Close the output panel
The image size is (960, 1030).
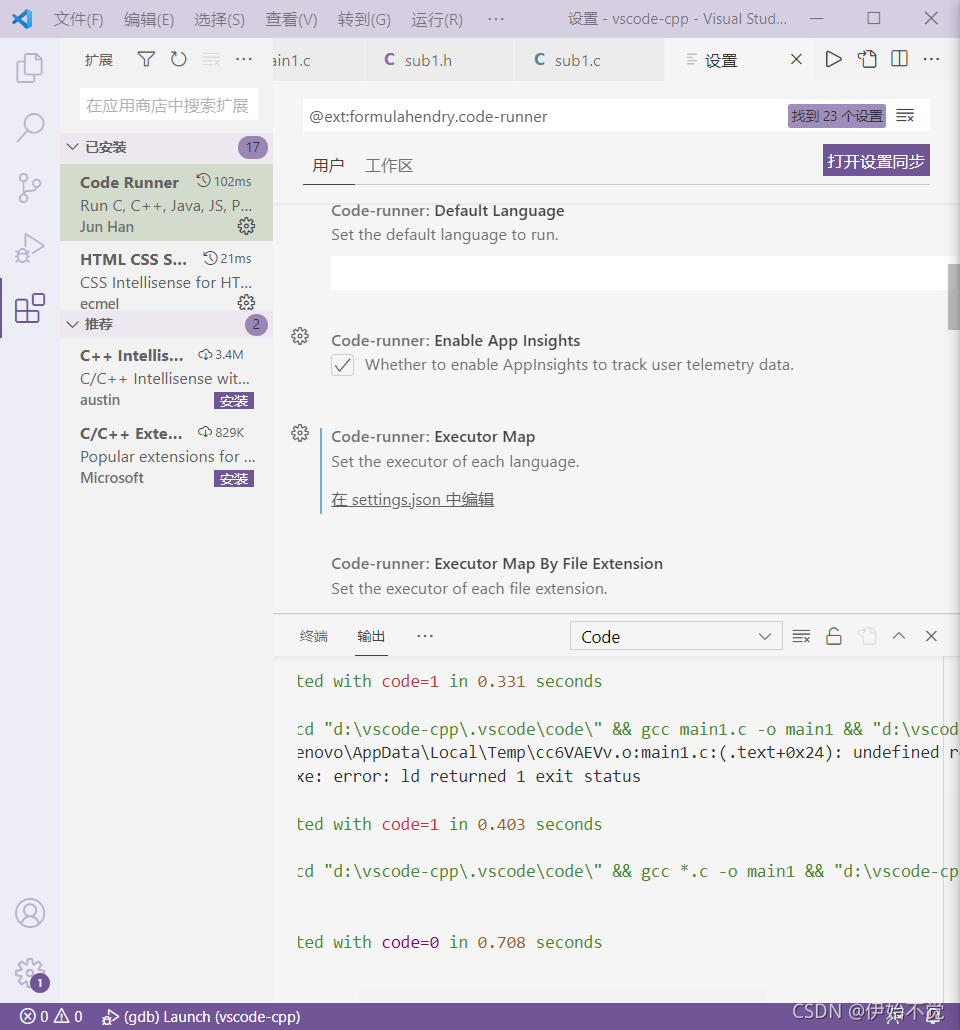(931, 636)
